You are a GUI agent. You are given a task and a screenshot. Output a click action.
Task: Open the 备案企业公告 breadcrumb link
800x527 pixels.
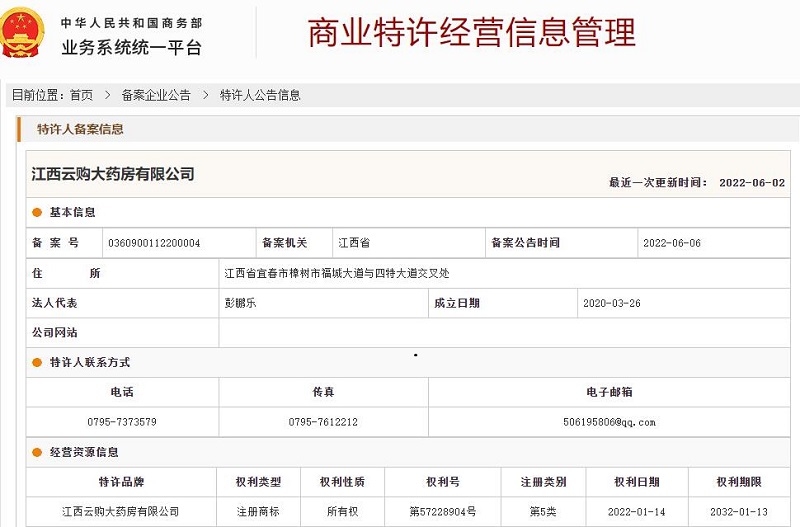(x=156, y=95)
